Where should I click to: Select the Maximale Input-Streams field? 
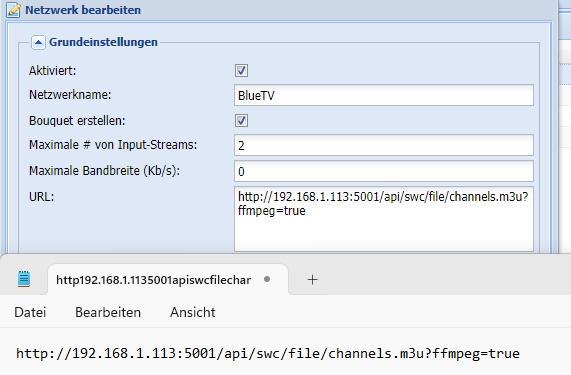[384, 145]
